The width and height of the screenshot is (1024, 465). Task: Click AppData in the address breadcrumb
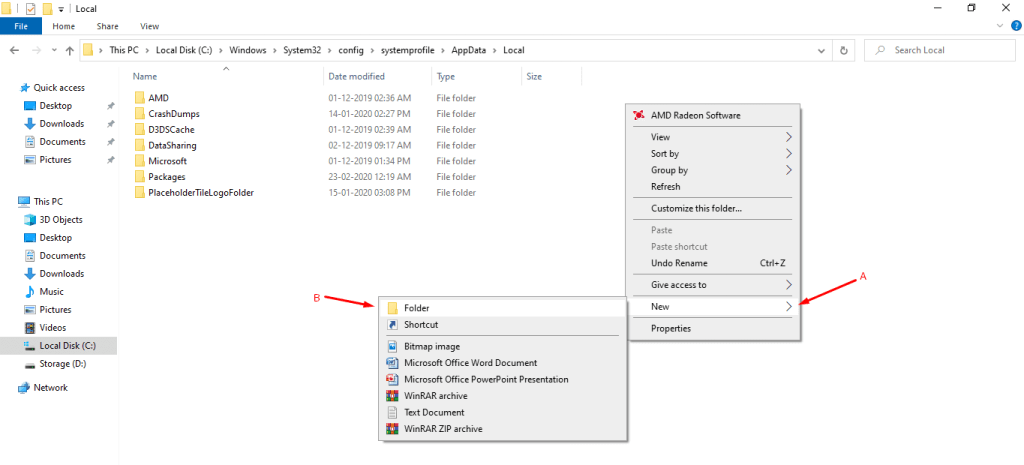[469, 50]
